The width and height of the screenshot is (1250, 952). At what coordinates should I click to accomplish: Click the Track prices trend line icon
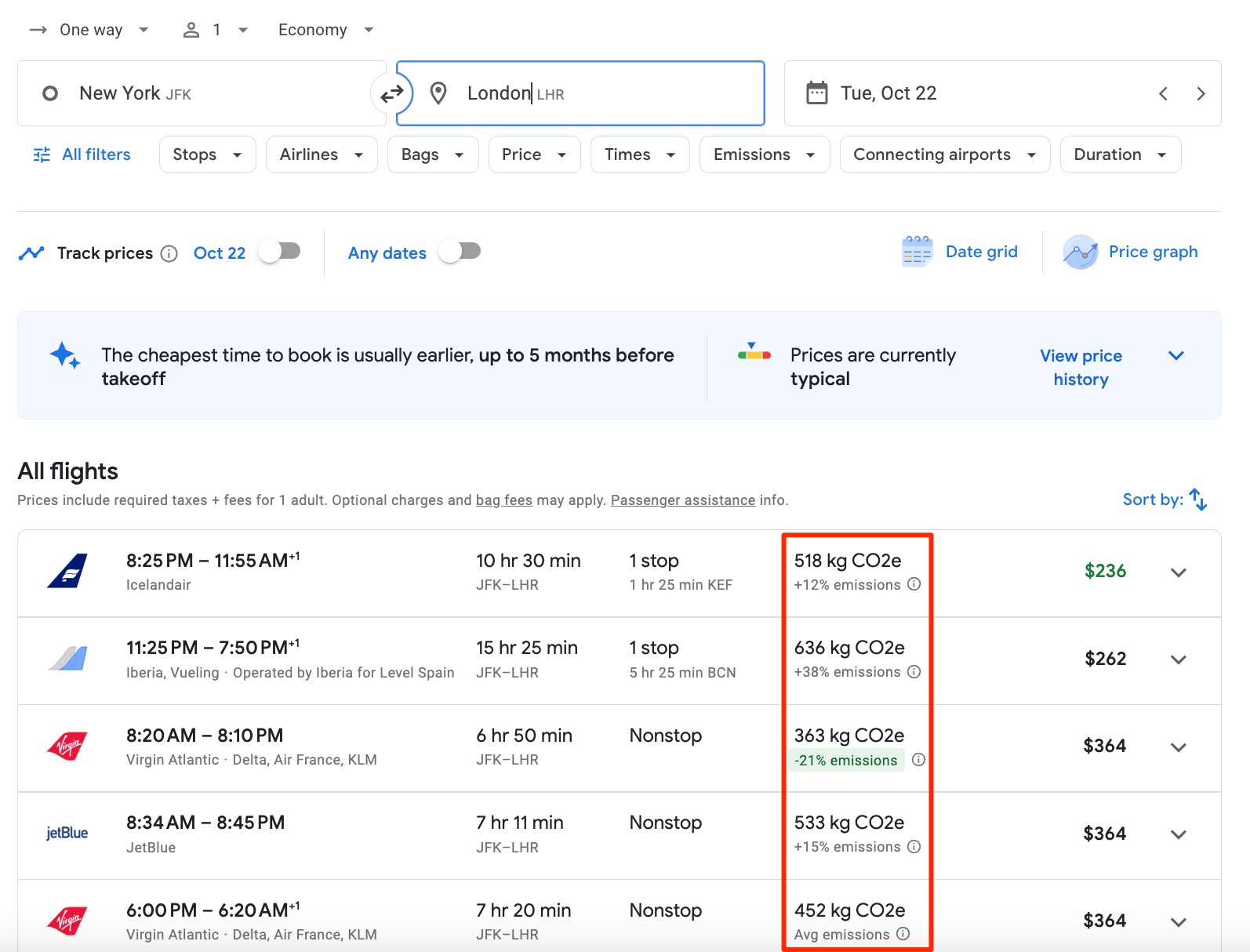click(x=31, y=253)
